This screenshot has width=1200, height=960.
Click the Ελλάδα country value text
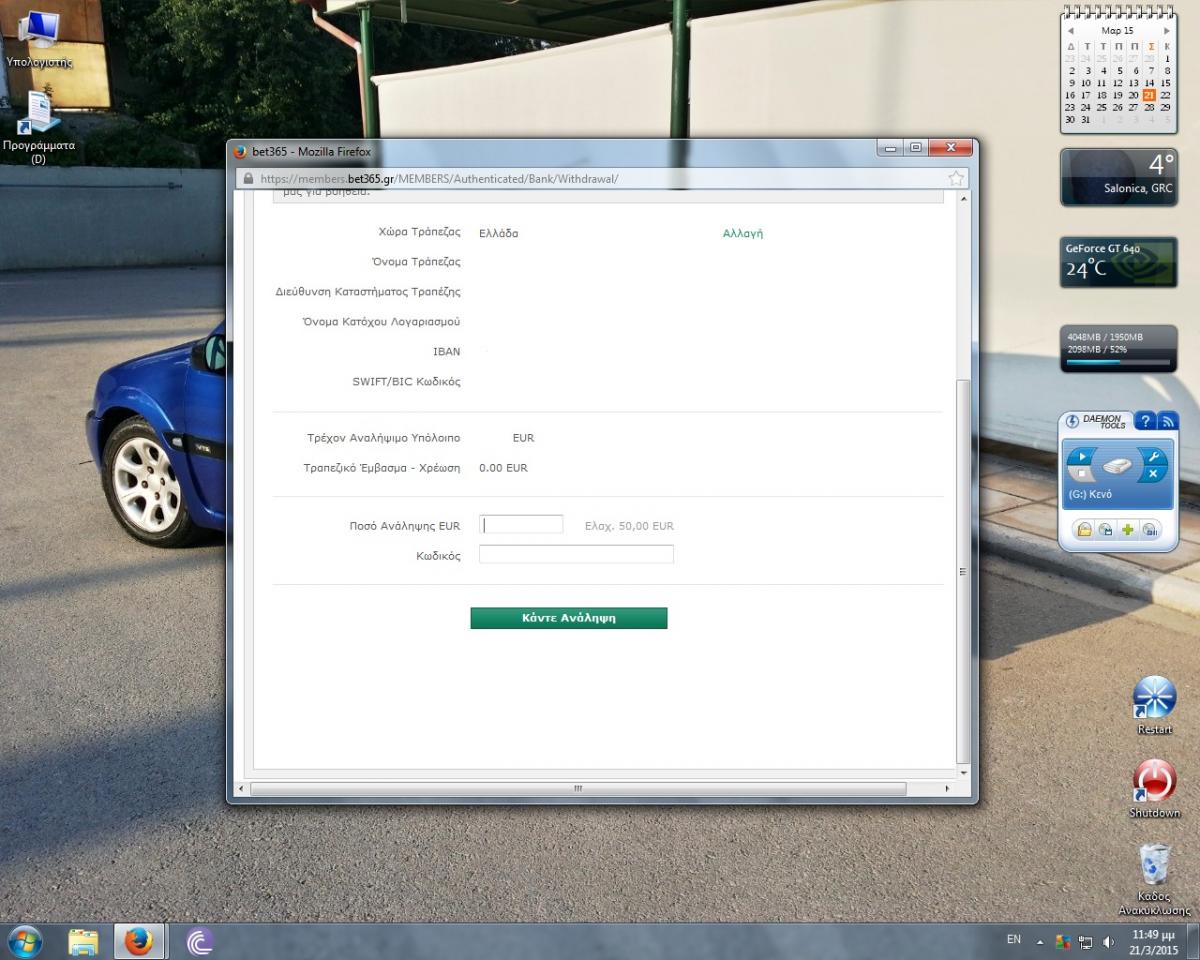click(x=499, y=233)
